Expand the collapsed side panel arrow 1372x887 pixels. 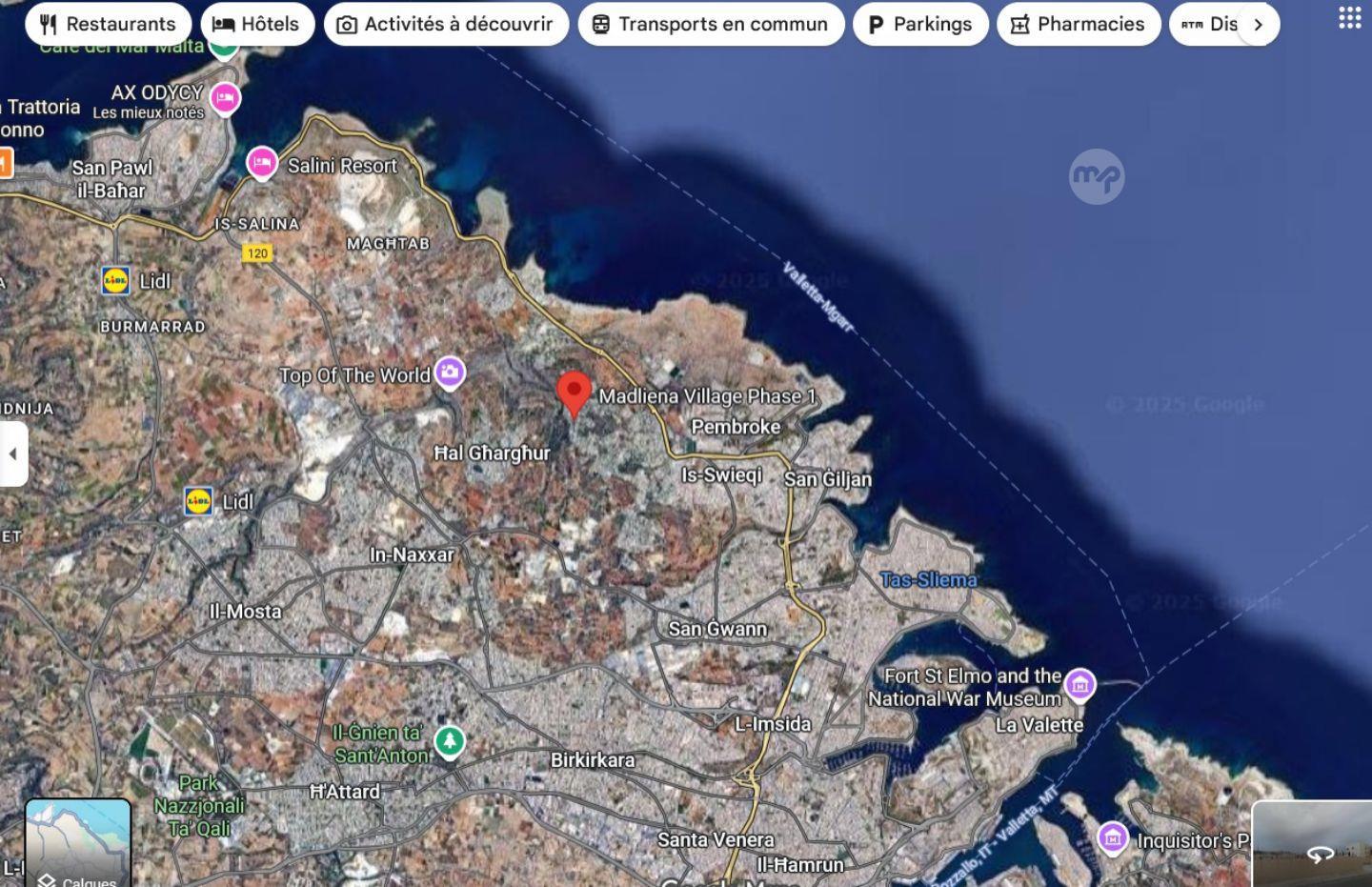(13, 454)
